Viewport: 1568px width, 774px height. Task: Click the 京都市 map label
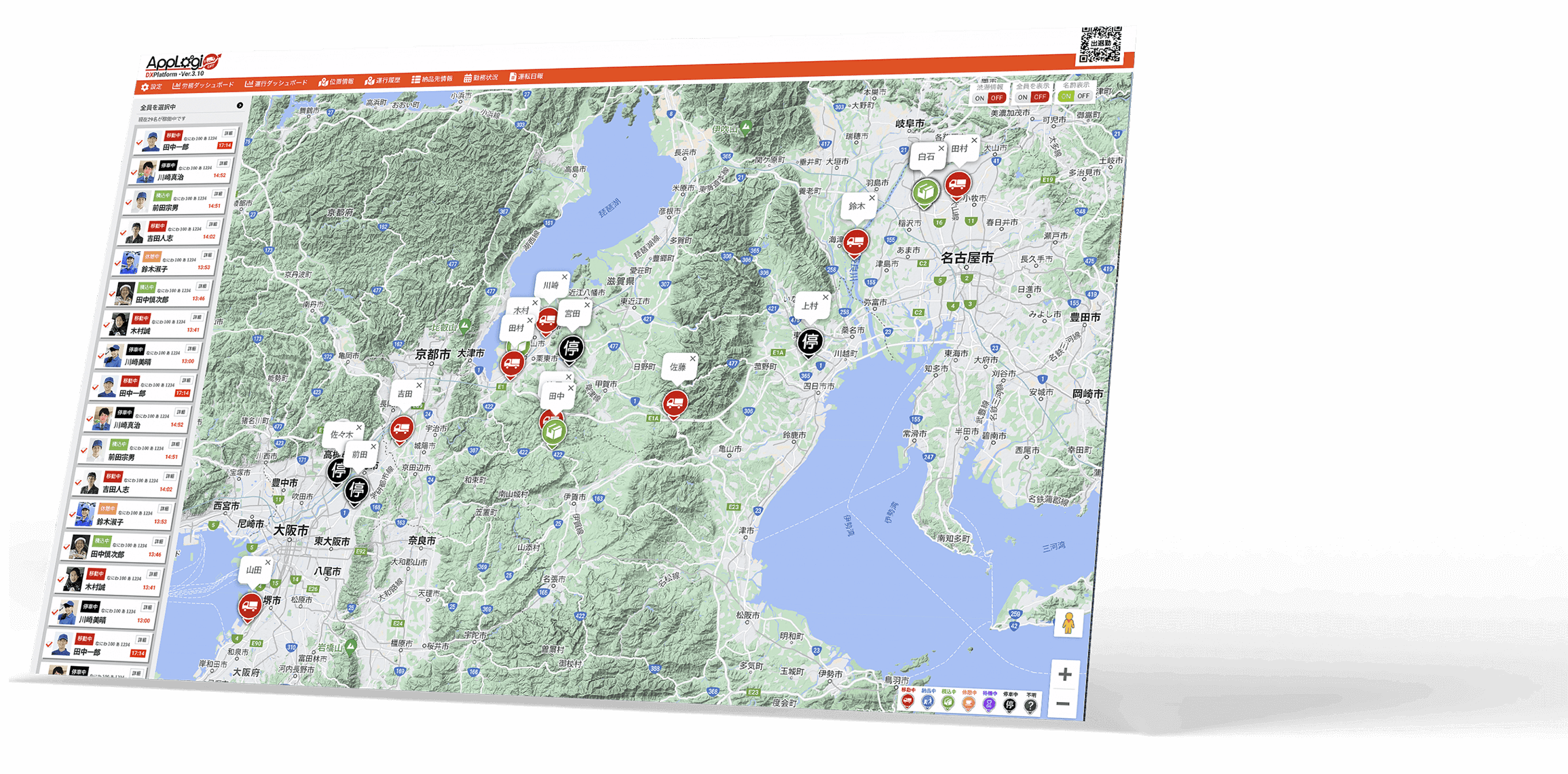tap(432, 354)
